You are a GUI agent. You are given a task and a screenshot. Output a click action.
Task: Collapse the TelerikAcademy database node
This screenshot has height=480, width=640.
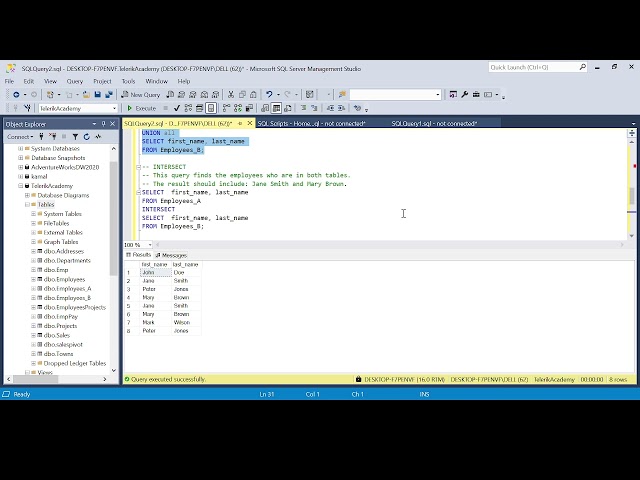pos(20,186)
